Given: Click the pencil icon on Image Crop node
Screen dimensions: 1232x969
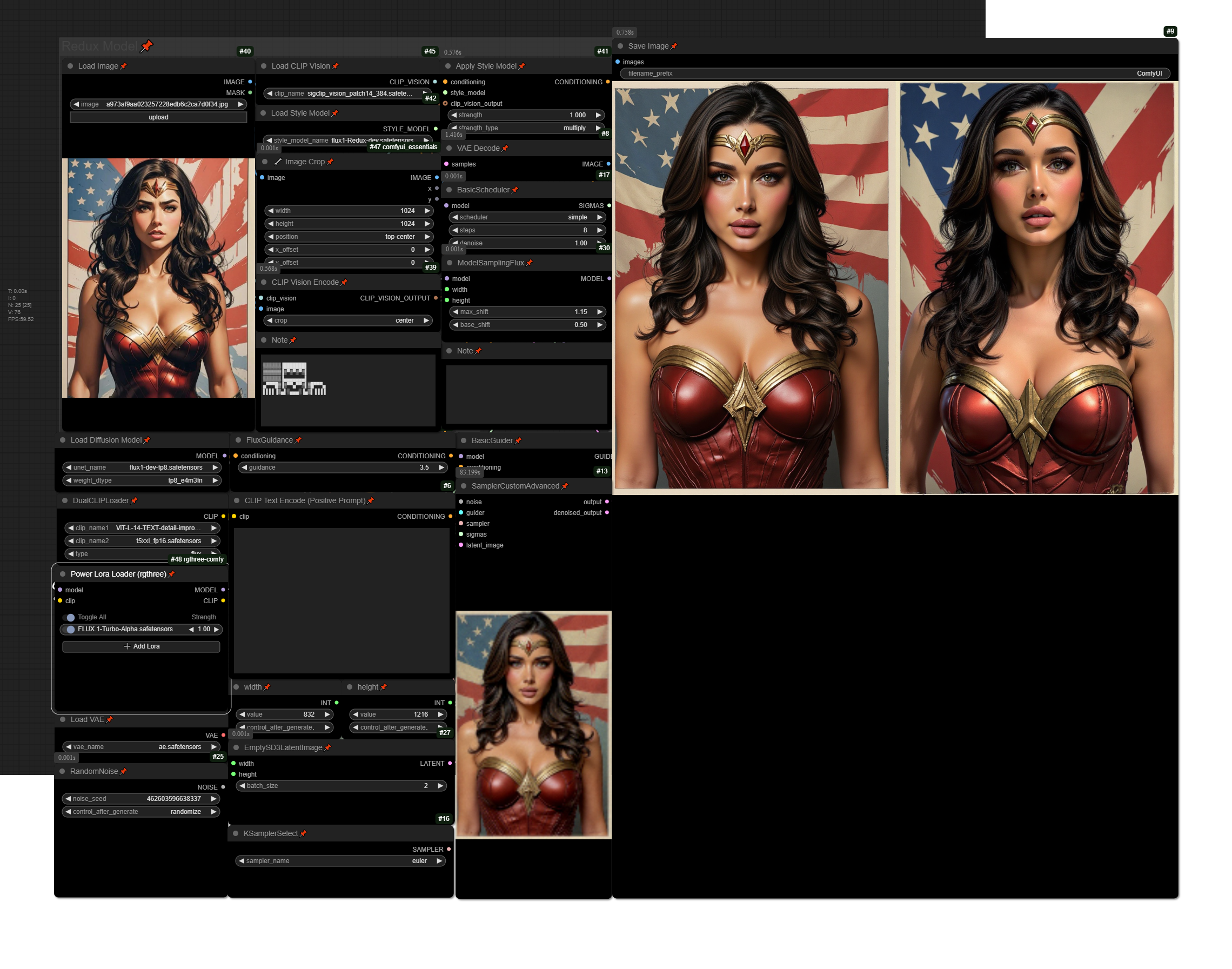Looking at the screenshot, I should [278, 162].
